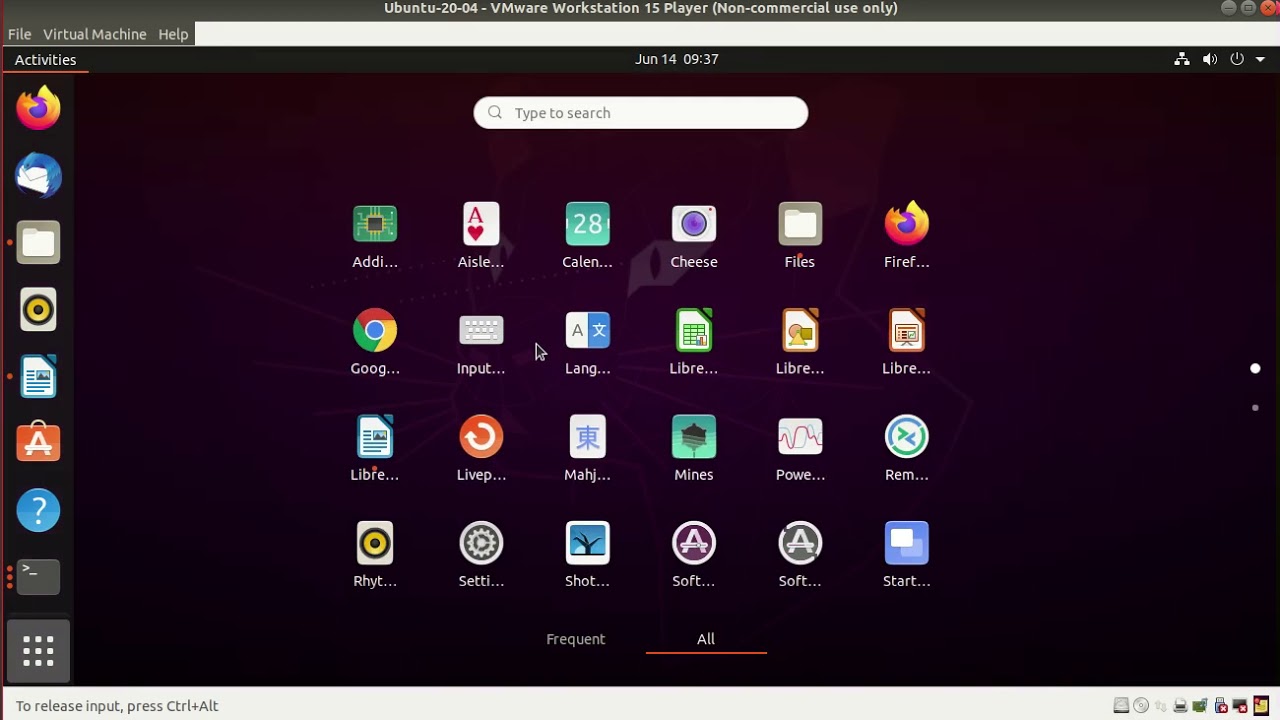Click VMware message log note icon
This screenshot has height=720, width=1280.
tap(1261, 705)
